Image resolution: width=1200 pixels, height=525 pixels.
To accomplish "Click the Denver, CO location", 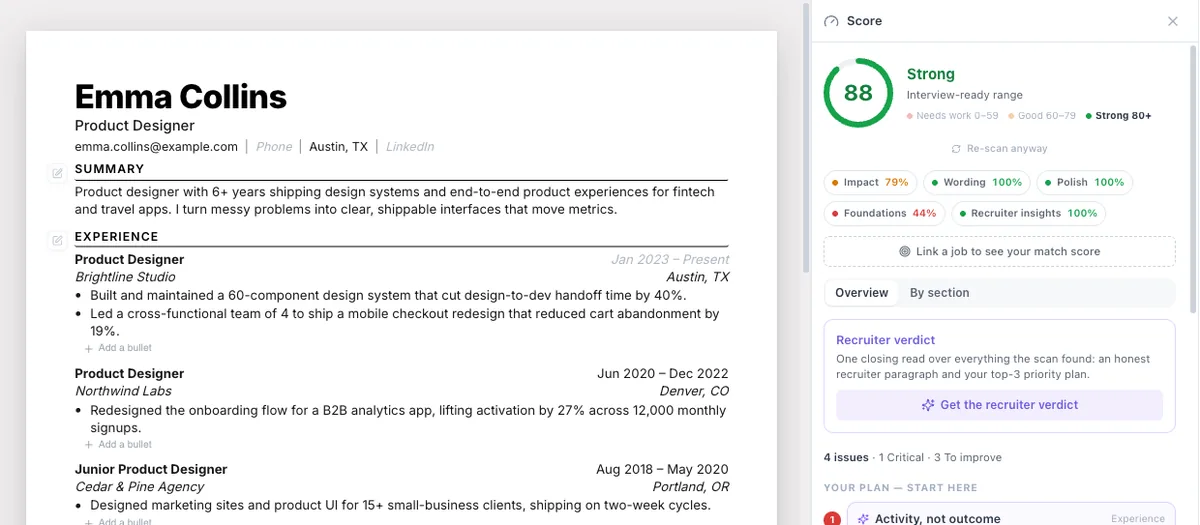I will (x=695, y=391).
